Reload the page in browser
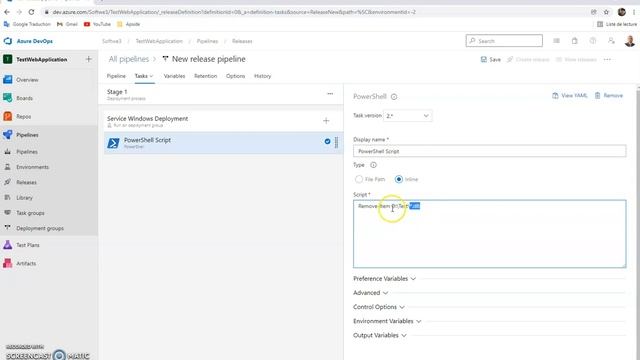 [31, 12]
